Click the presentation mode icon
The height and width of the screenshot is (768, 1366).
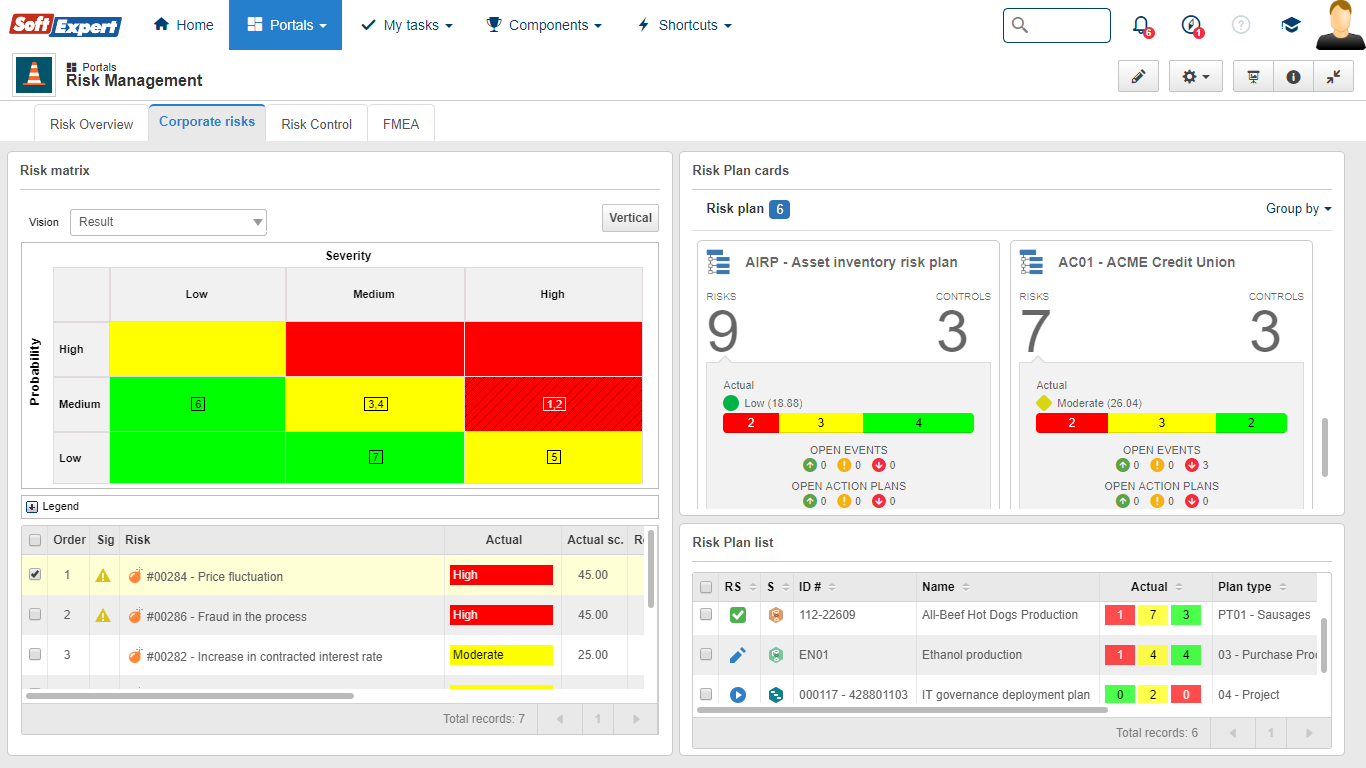1253,77
